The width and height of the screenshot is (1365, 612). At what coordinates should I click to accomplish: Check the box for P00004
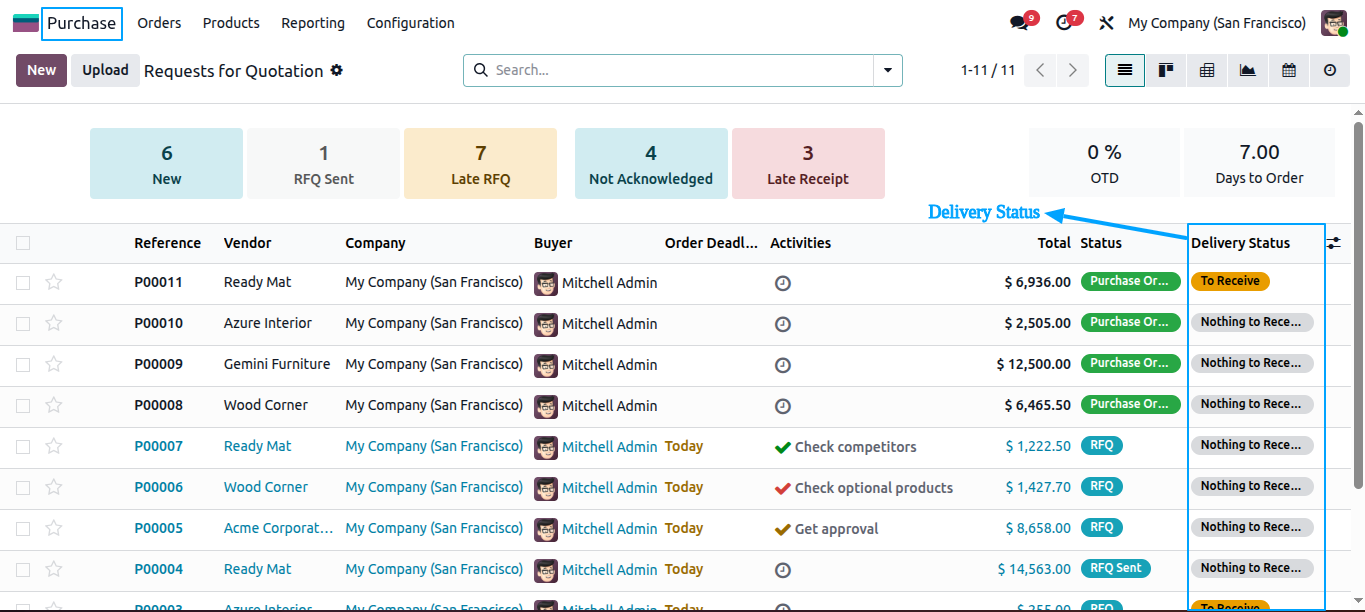pyautogui.click(x=23, y=570)
